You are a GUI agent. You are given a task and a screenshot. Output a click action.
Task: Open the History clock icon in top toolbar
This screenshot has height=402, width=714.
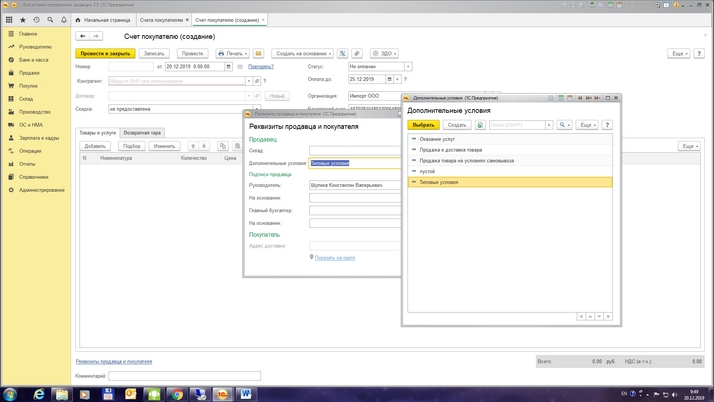pos(37,19)
